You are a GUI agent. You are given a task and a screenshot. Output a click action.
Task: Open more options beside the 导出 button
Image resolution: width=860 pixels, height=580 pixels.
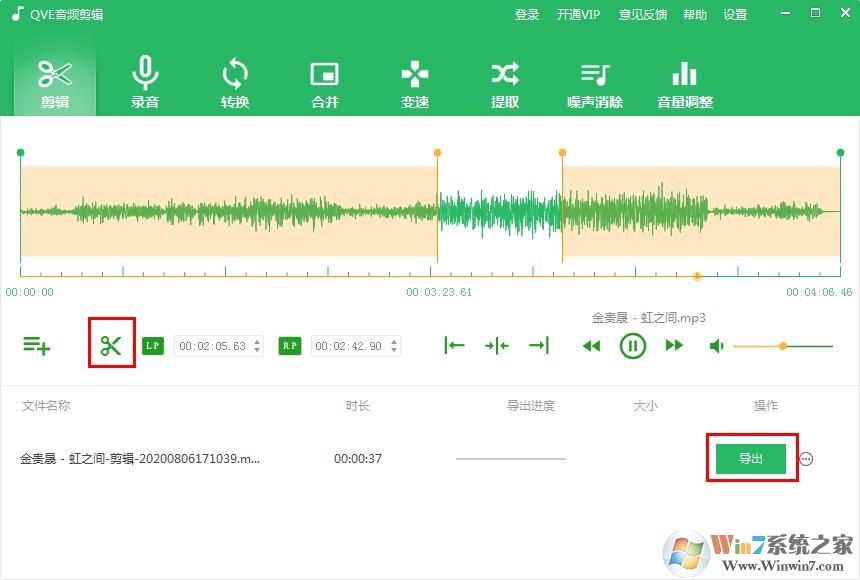point(807,459)
